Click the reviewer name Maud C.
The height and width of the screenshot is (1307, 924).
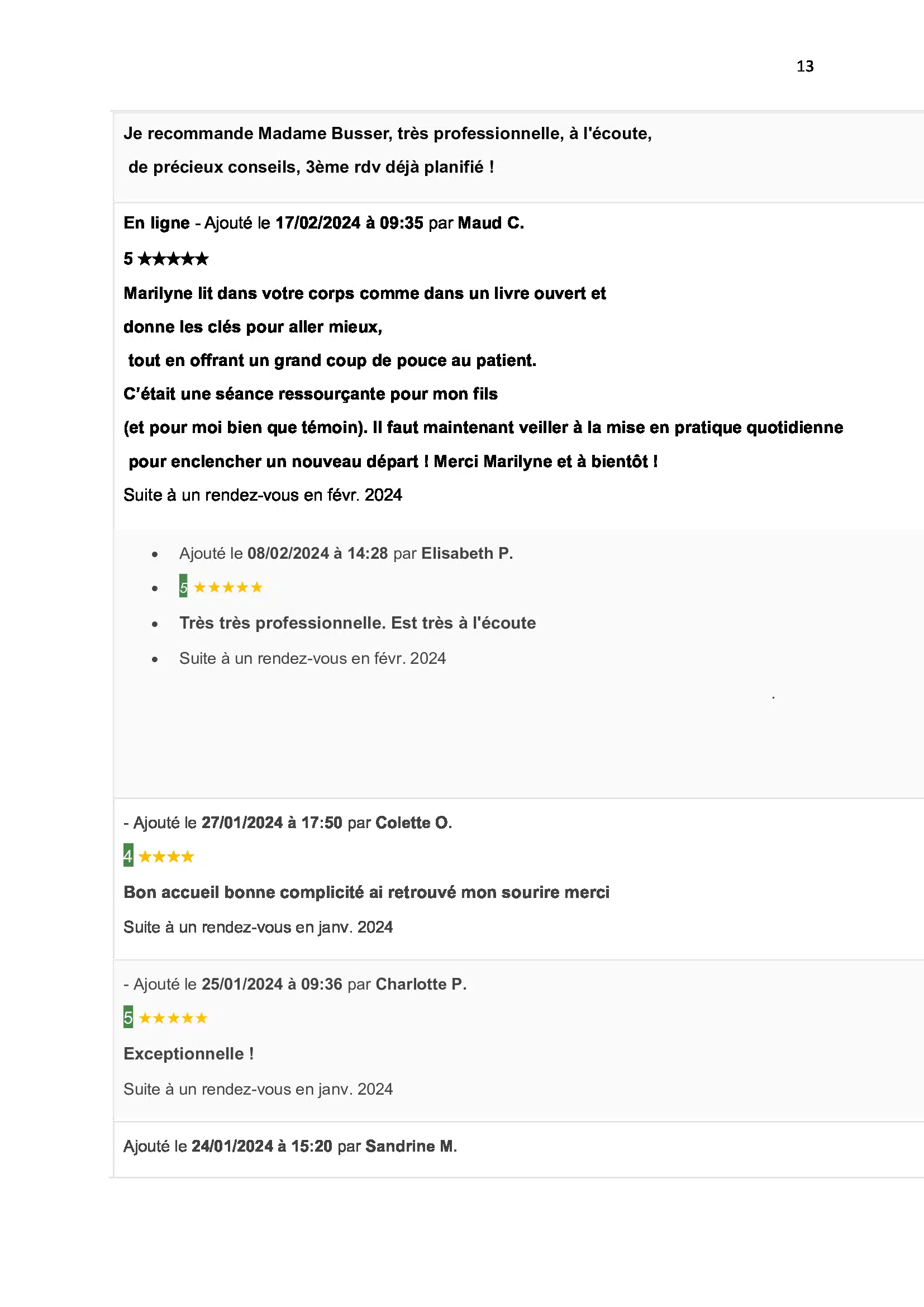tap(490, 223)
